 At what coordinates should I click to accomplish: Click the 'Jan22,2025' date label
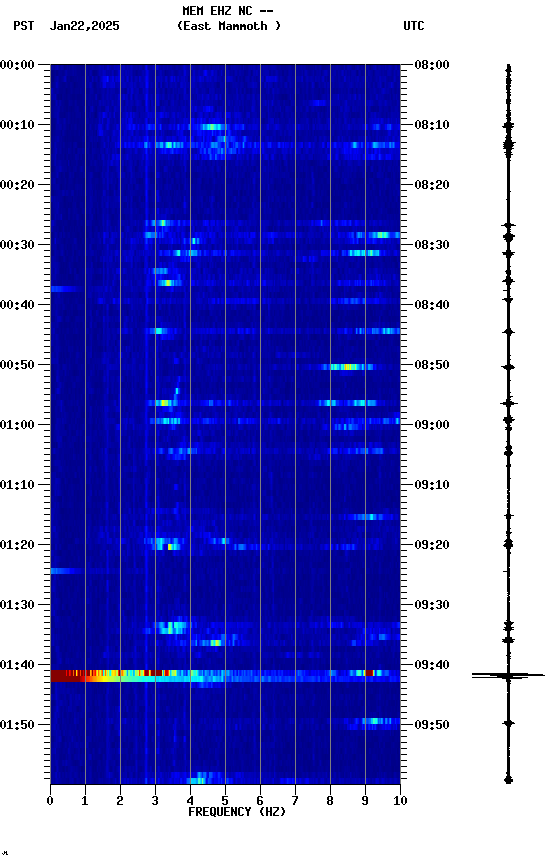pyautogui.click(x=84, y=26)
